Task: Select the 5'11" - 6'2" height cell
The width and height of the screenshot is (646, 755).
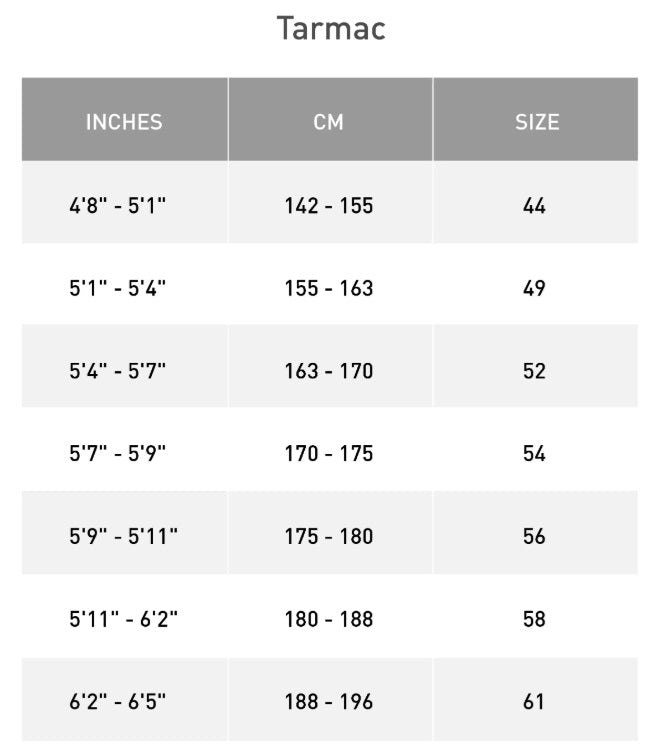Action: click(124, 619)
